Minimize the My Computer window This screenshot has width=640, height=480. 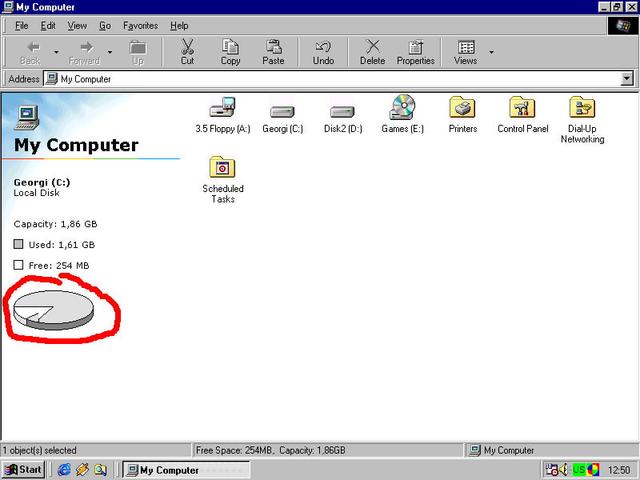point(605,7)
